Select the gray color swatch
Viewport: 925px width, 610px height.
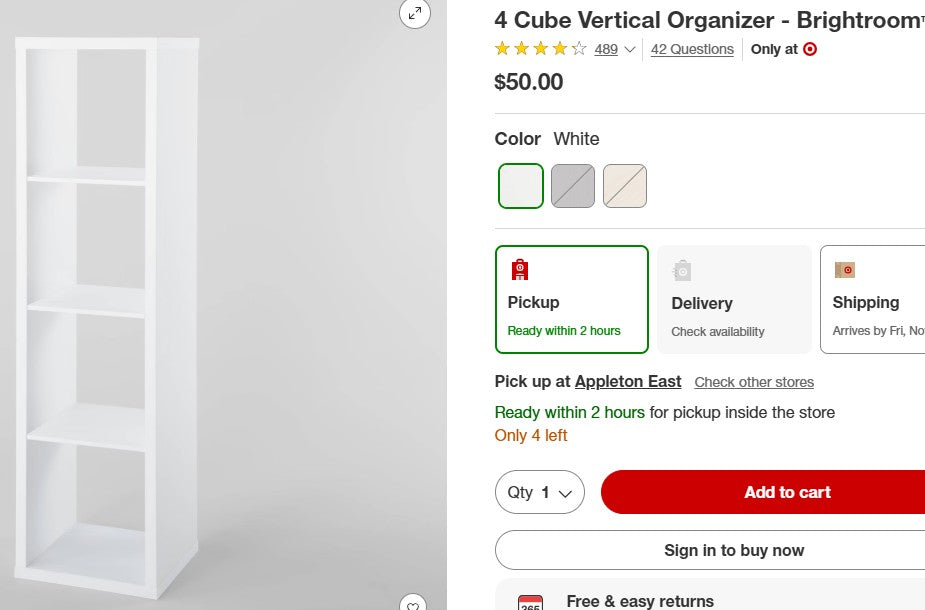(x=572, y=186)
